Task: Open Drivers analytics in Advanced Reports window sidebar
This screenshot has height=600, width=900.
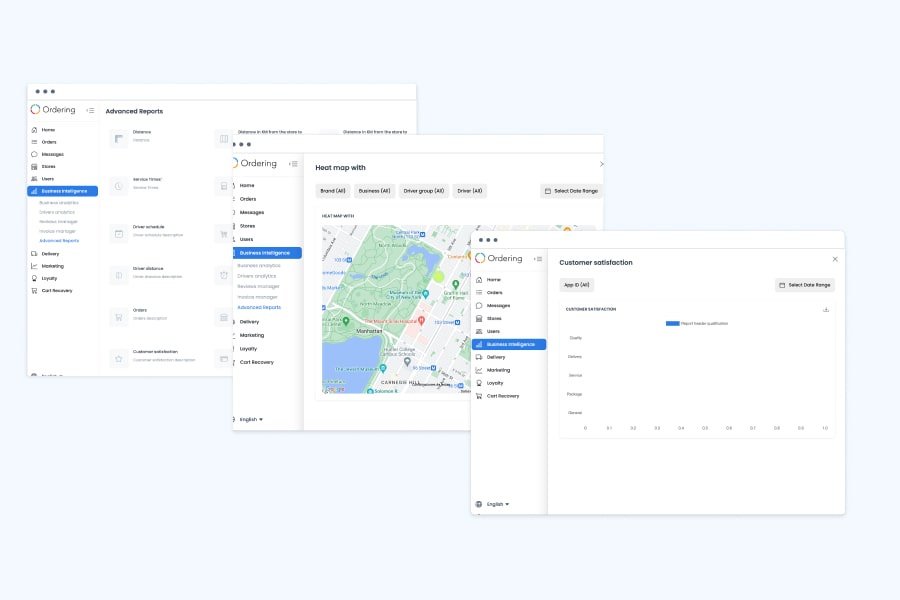Action: [x=57, y=212]
